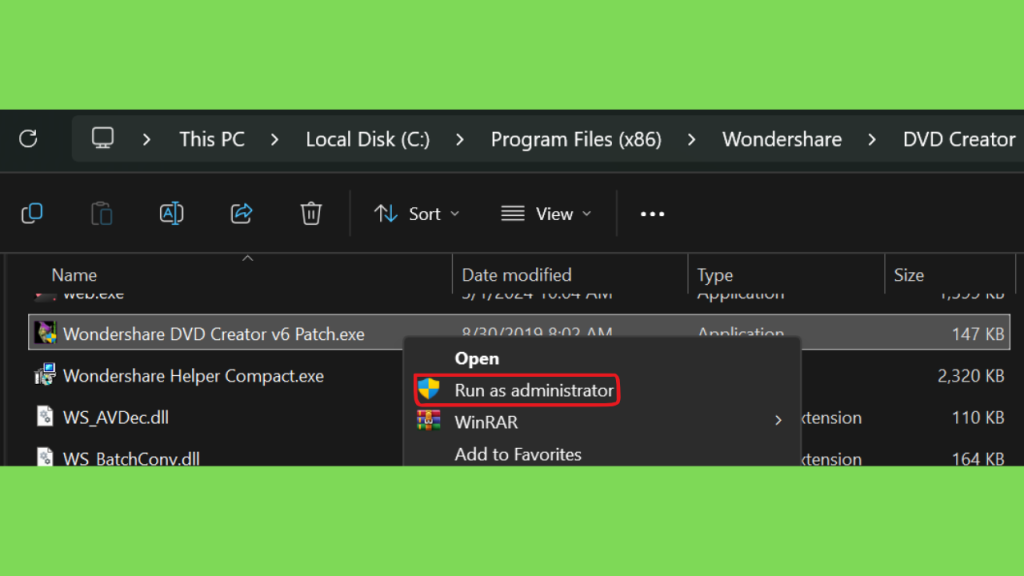This screenshot has width=1024, height=576.
Task: Expand the chevron after the monitor icon
Action: 146,139
